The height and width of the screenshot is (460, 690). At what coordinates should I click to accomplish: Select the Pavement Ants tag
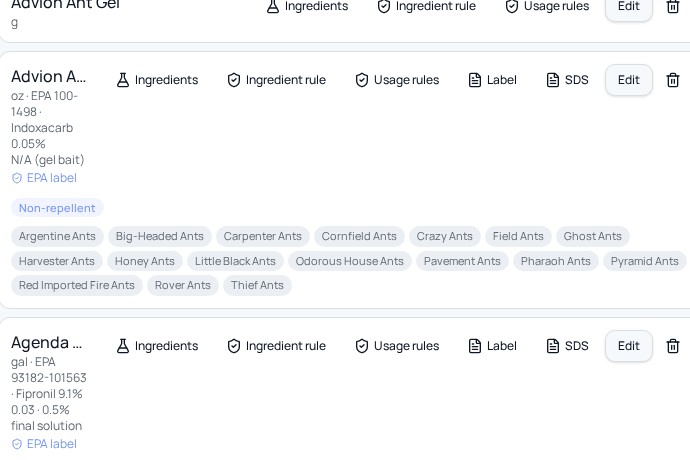point(462,261)
